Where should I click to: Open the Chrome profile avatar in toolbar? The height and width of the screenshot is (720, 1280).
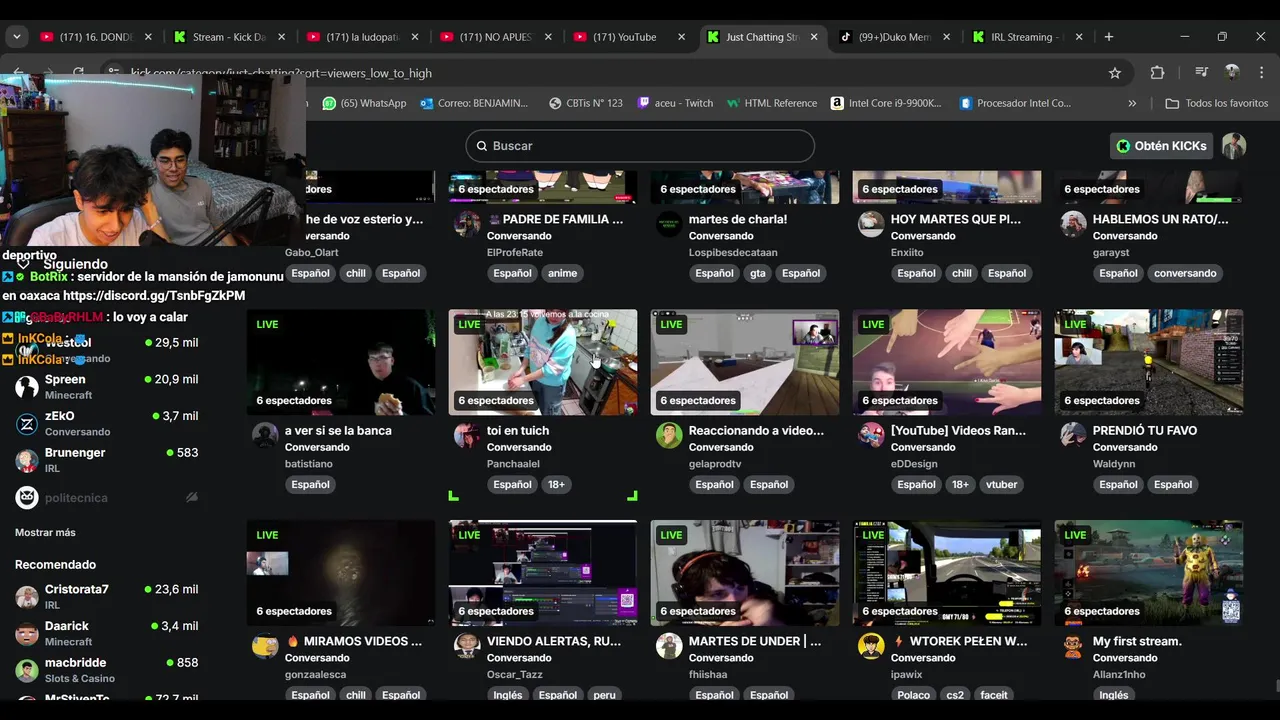point(1232,73)
